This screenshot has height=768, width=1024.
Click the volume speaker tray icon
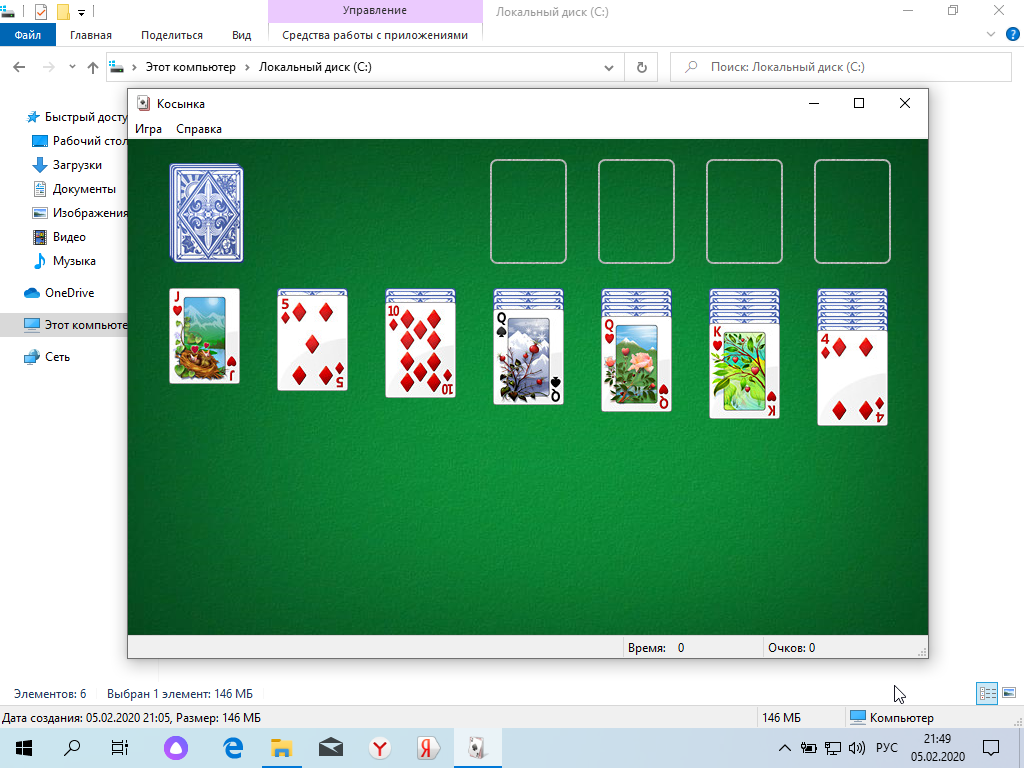pos(856,748)
